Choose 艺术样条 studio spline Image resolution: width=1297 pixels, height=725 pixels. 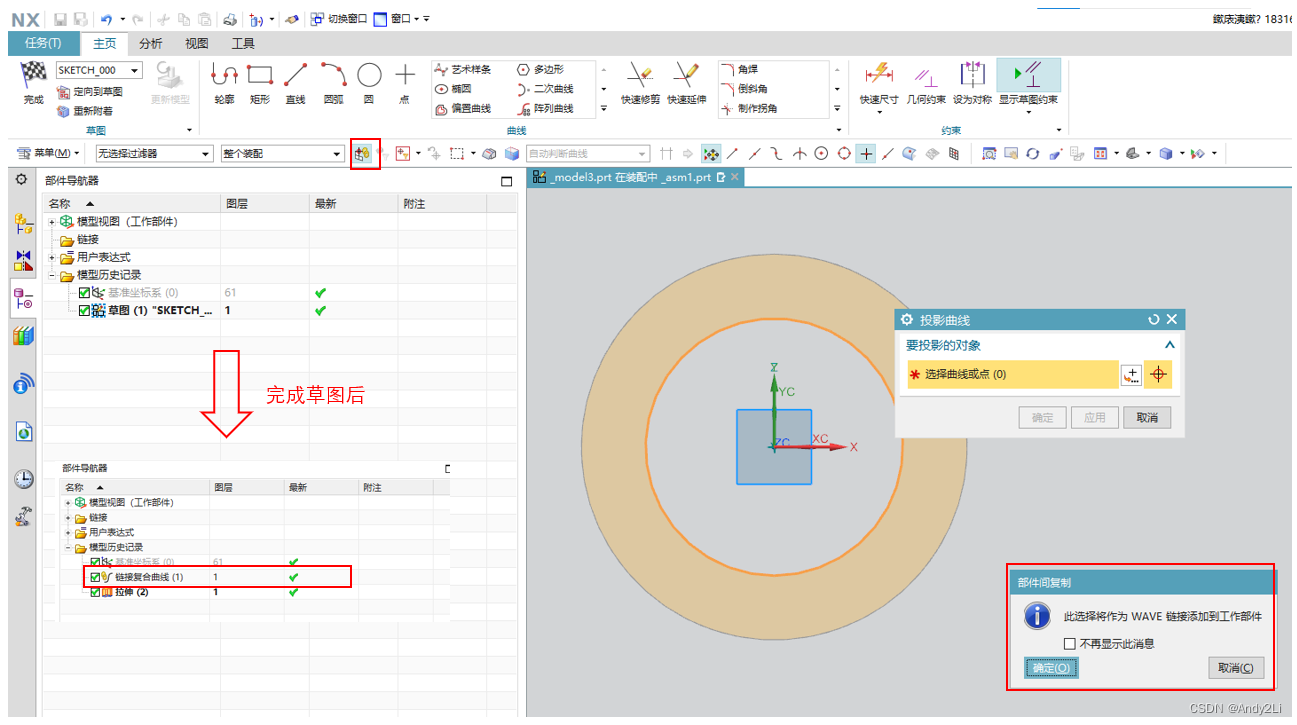tap(462, 69)
